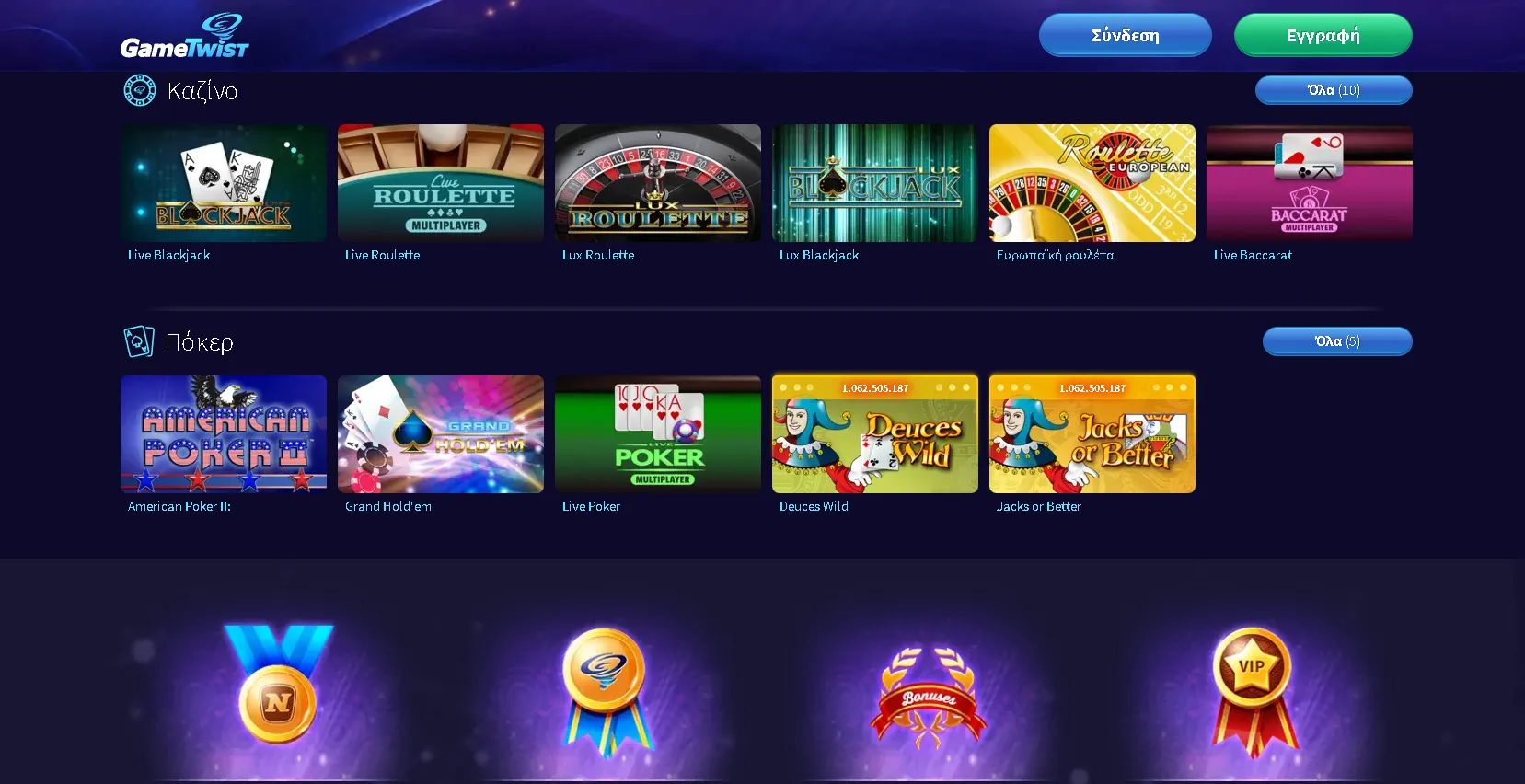Open the GameTwist logo home link
The image size is (1525, 784).
click(185, 37)
